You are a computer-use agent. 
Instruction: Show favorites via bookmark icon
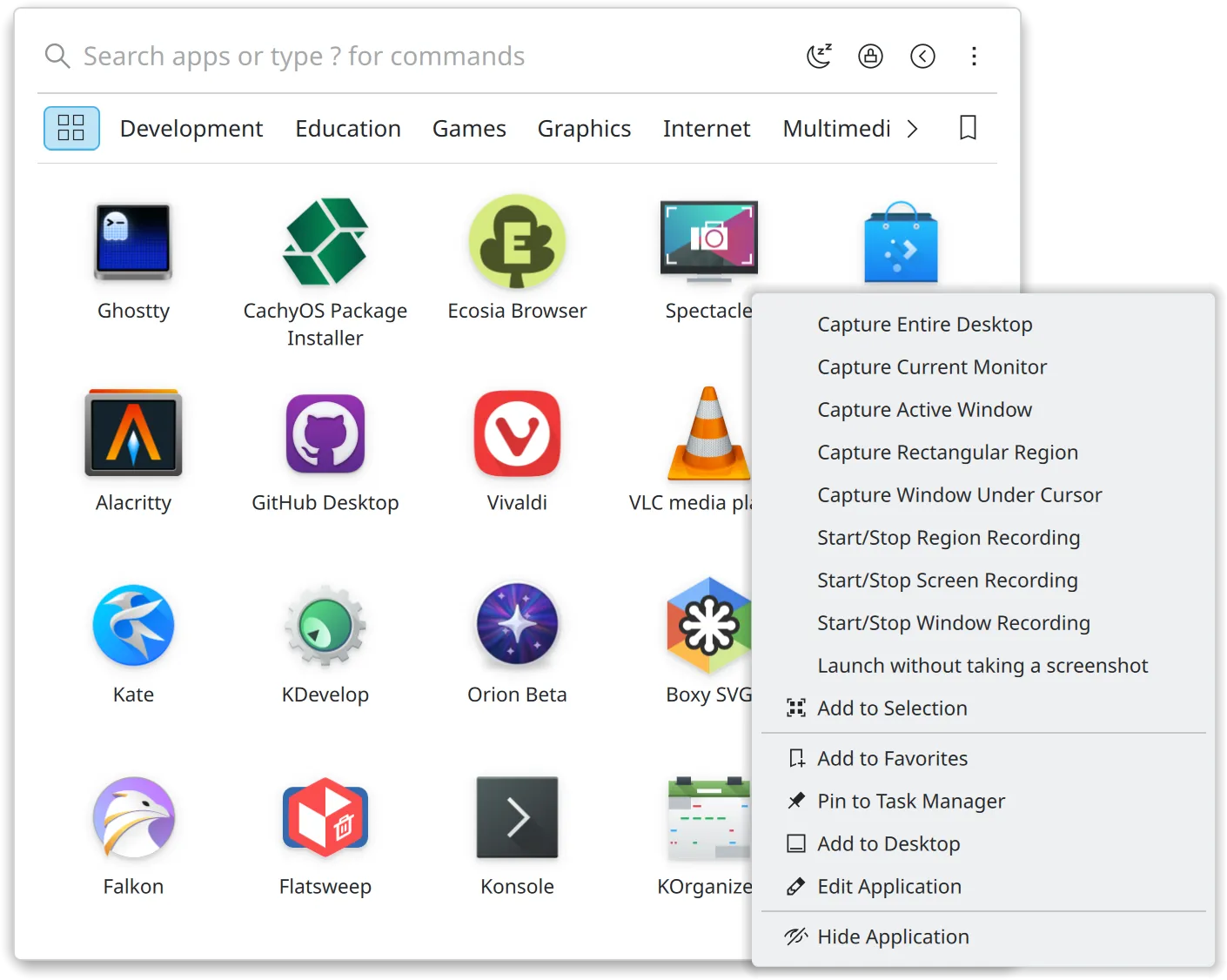[x=968, y=128]
